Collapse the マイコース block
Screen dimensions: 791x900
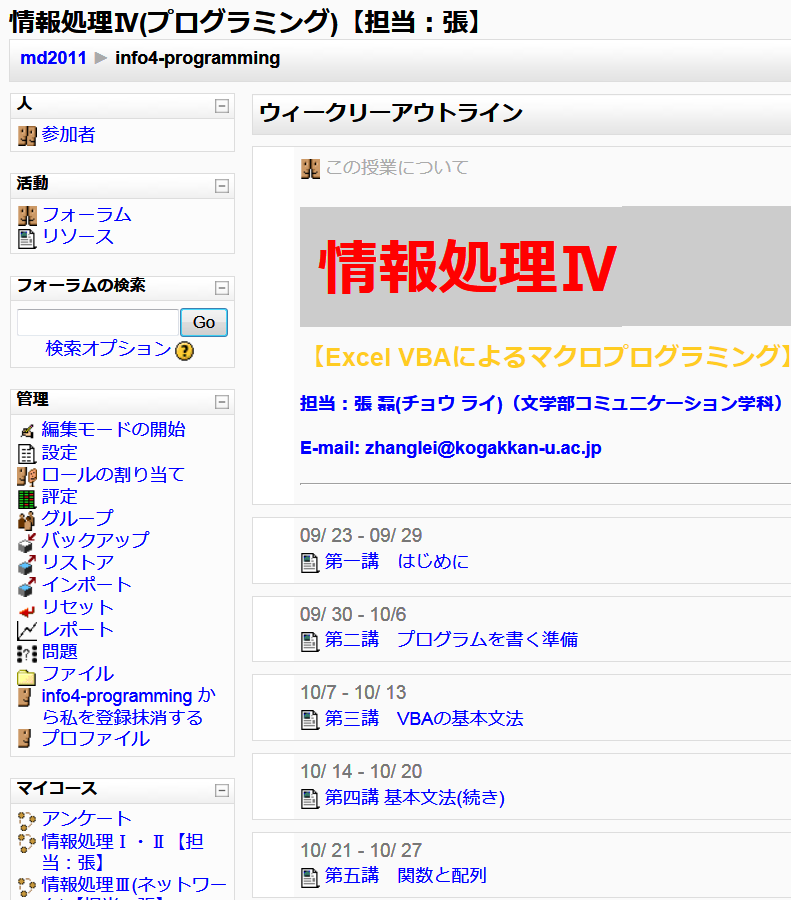click(222, 791)
